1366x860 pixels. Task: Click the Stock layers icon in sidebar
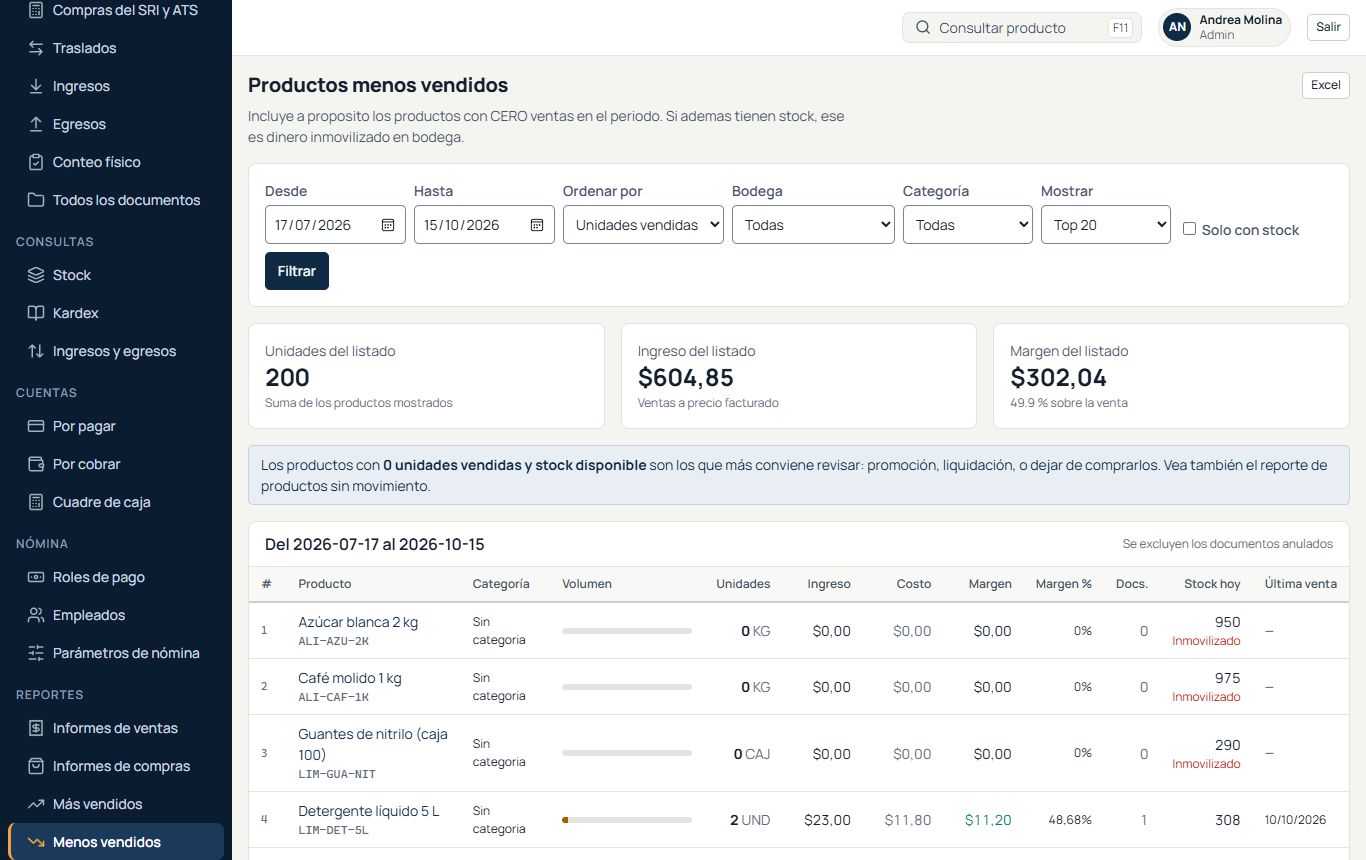click(x=36, y=275)
